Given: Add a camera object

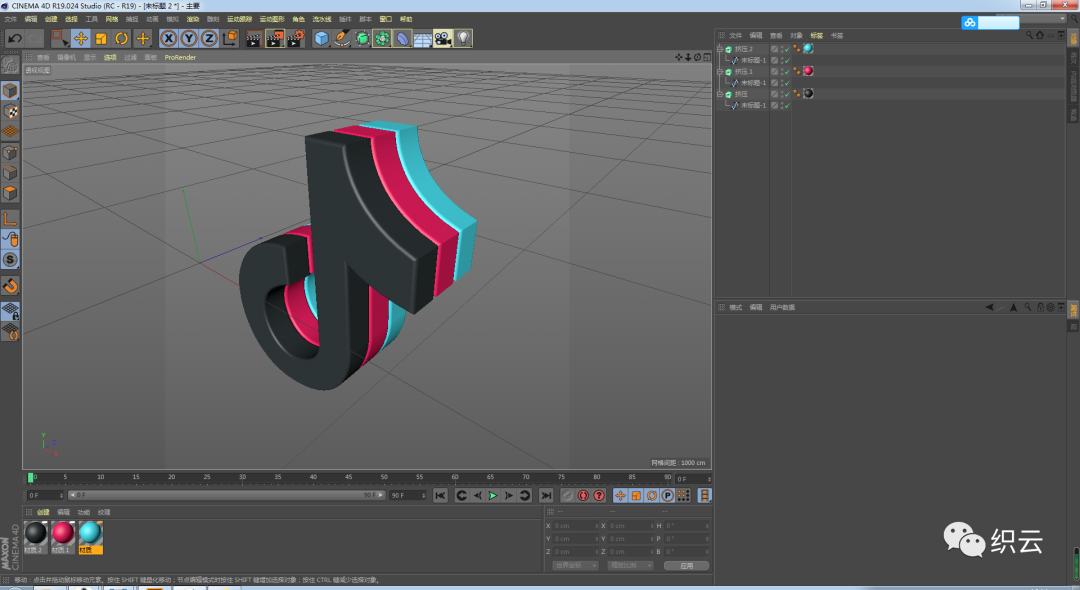Looking at the screenshot, I should [443, 39].
